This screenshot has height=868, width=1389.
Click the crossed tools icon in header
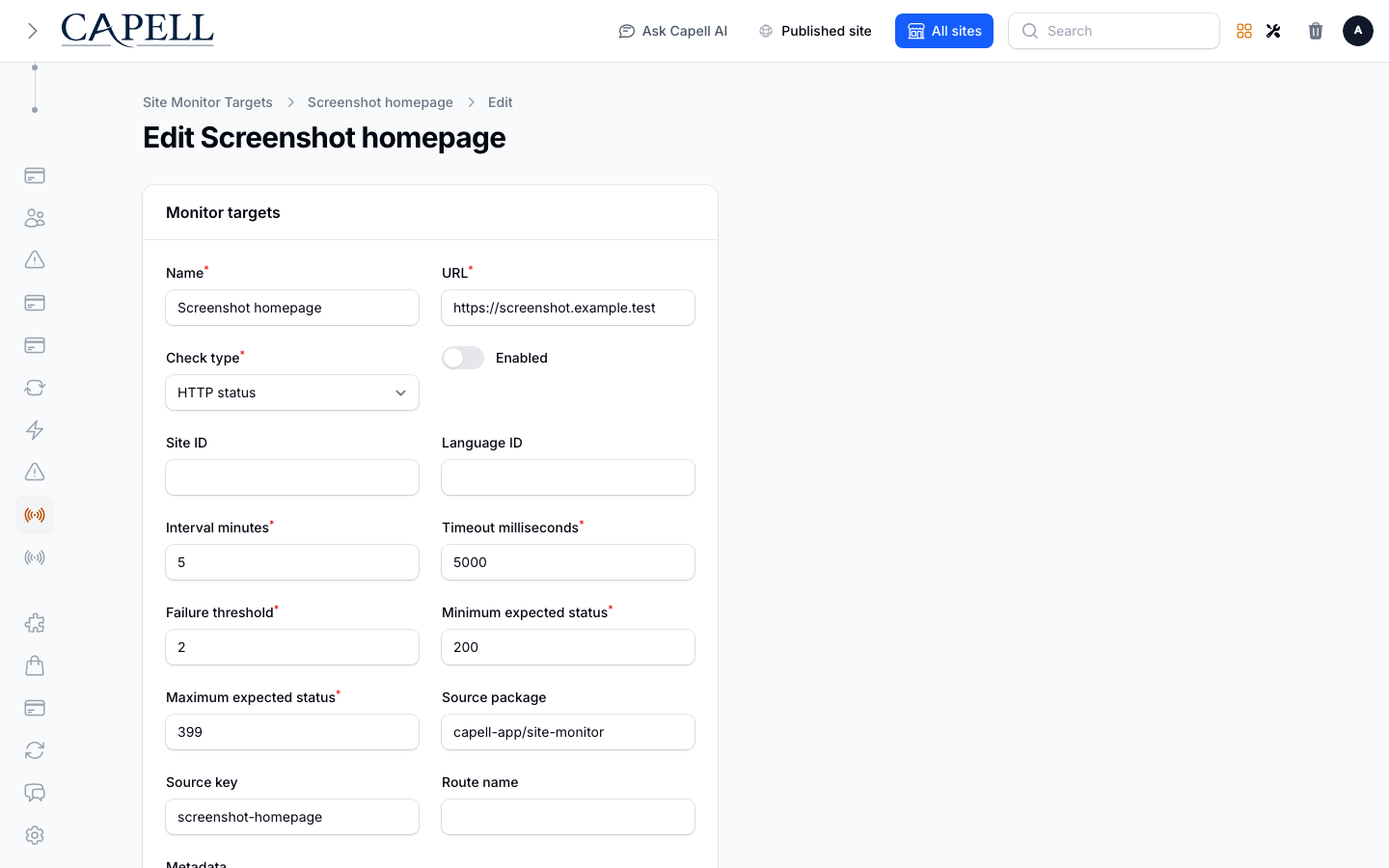point(1273,31)
